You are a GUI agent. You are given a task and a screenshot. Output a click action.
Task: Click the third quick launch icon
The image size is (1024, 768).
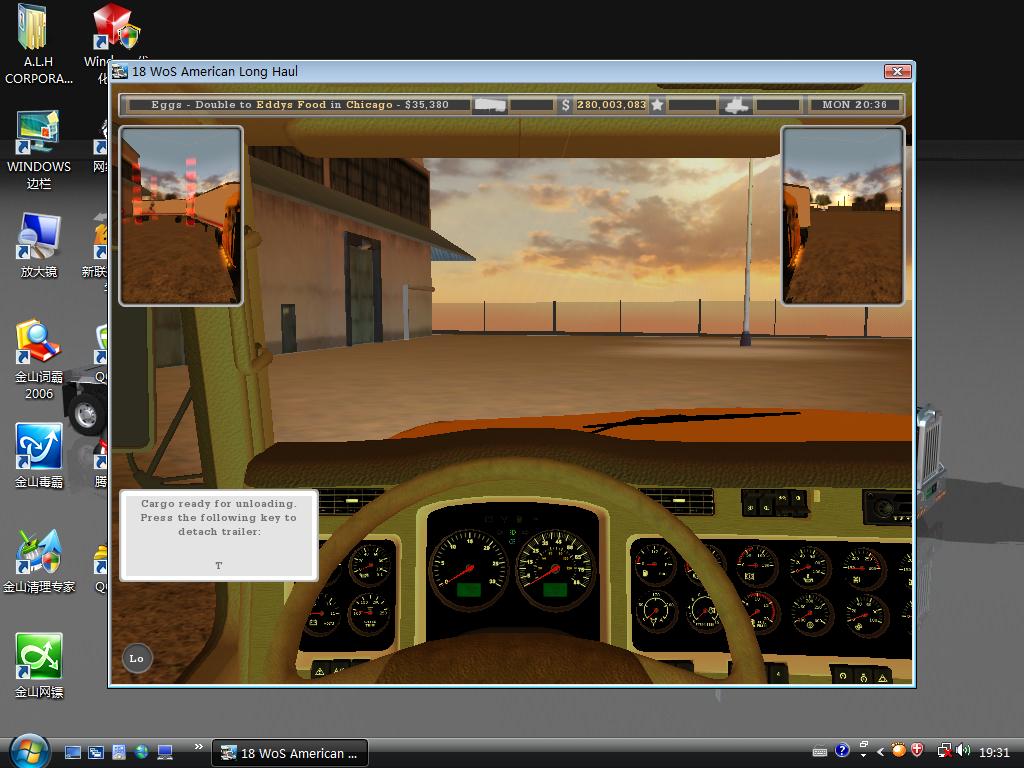[x=119, y=752]
